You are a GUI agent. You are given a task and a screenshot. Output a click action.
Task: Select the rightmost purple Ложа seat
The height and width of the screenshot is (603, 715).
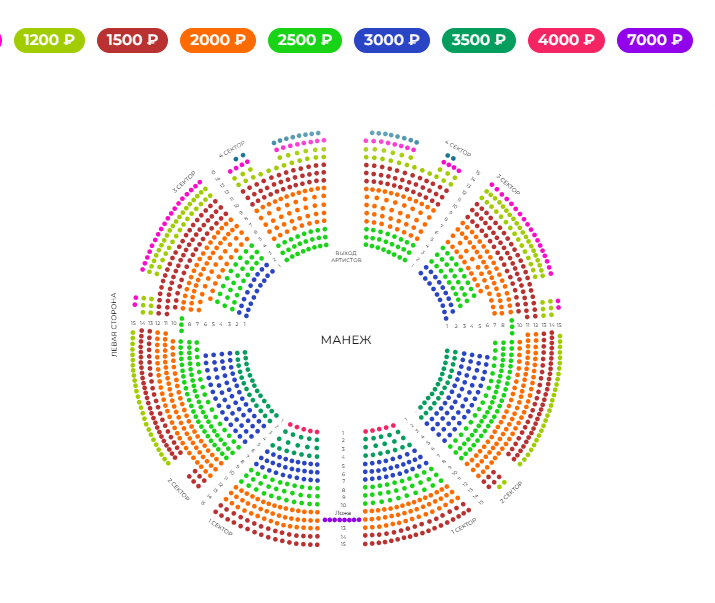(x=359, y=520)
